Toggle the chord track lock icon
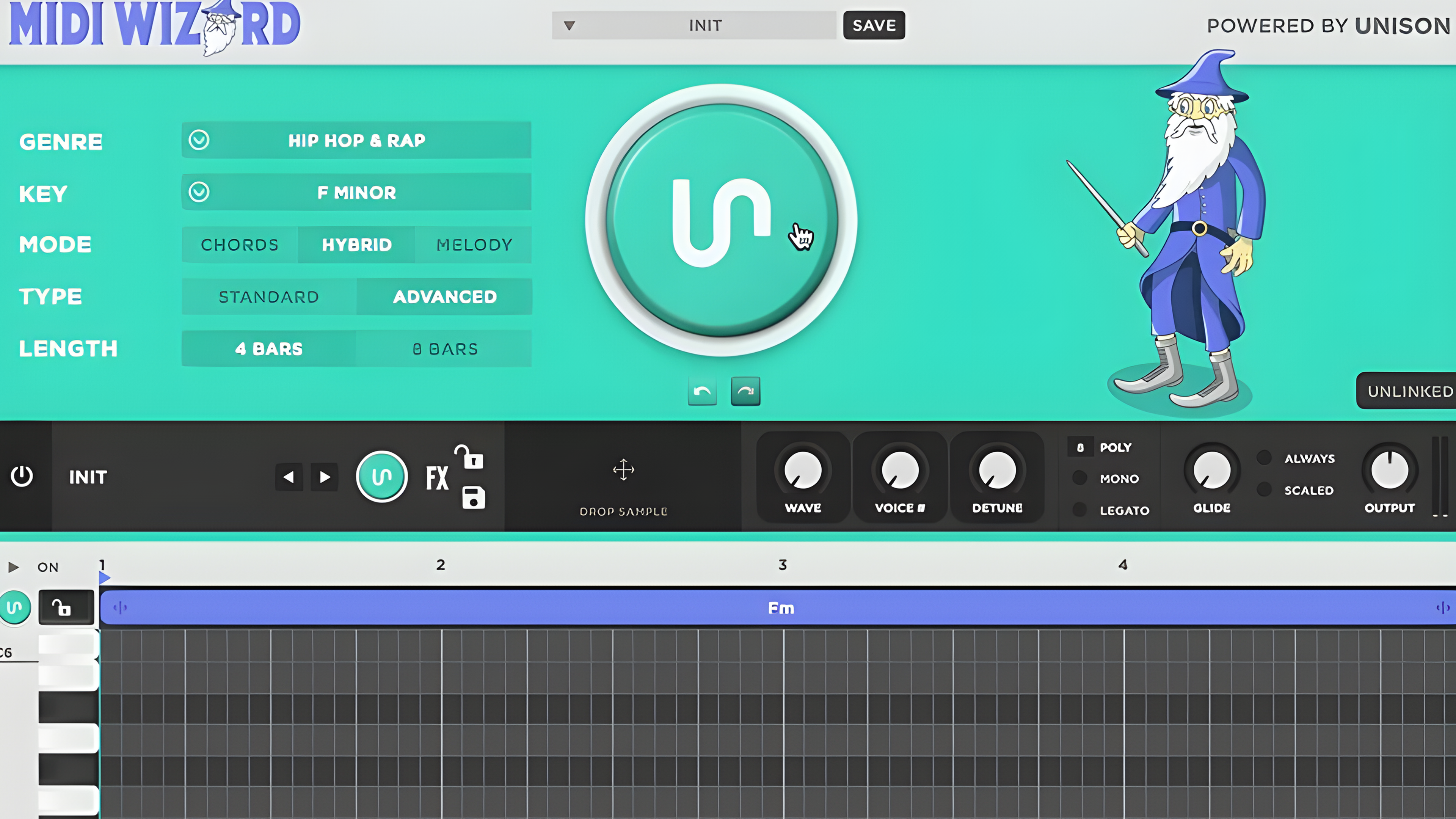The width and height of the screenshot is (1456, 819). pyautogui.click(x=66, y=607)
